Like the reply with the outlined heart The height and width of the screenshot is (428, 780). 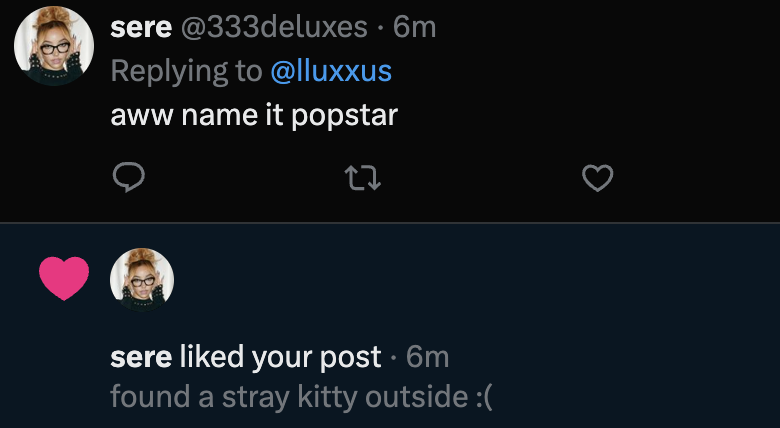(x=597, y=178)
